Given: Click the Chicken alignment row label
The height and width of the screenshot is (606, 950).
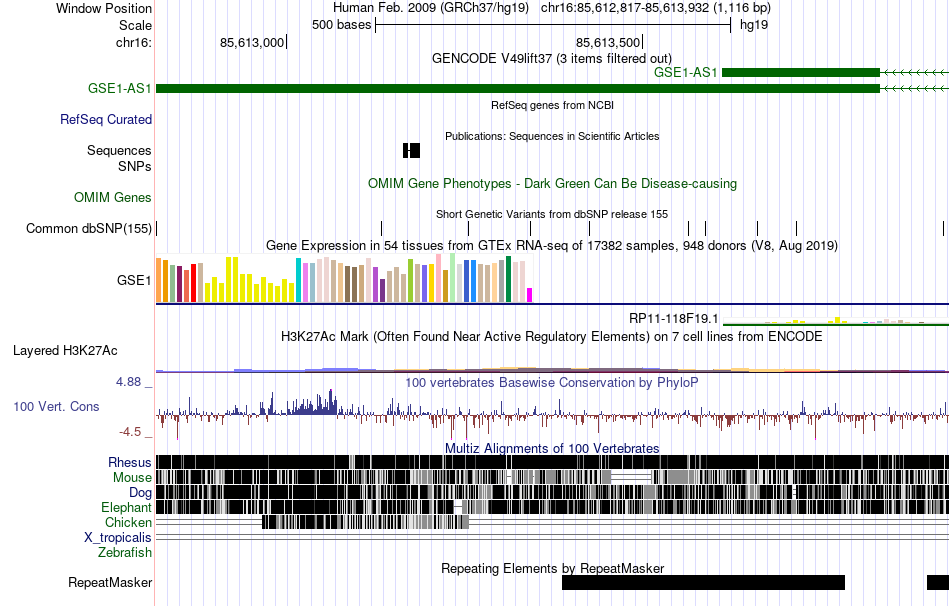Looking at the screenshot, I should (x=128, y=522).
